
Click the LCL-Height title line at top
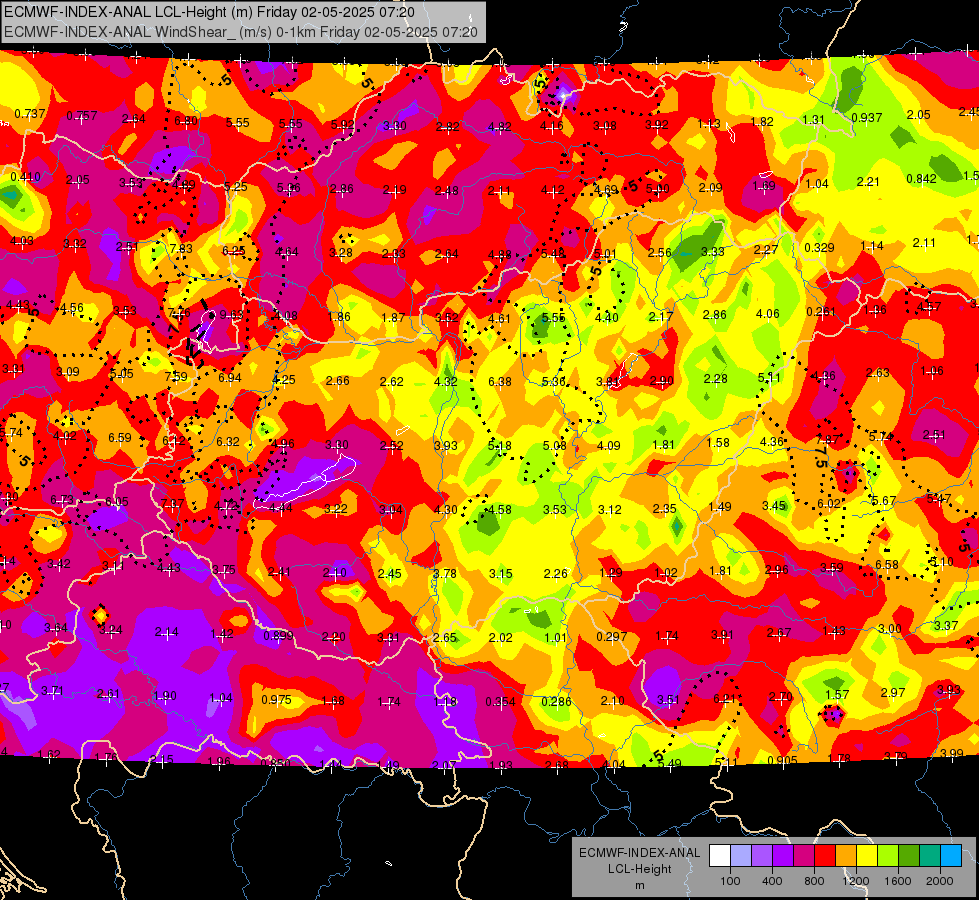pyautogui.click(x=210, y=12)
